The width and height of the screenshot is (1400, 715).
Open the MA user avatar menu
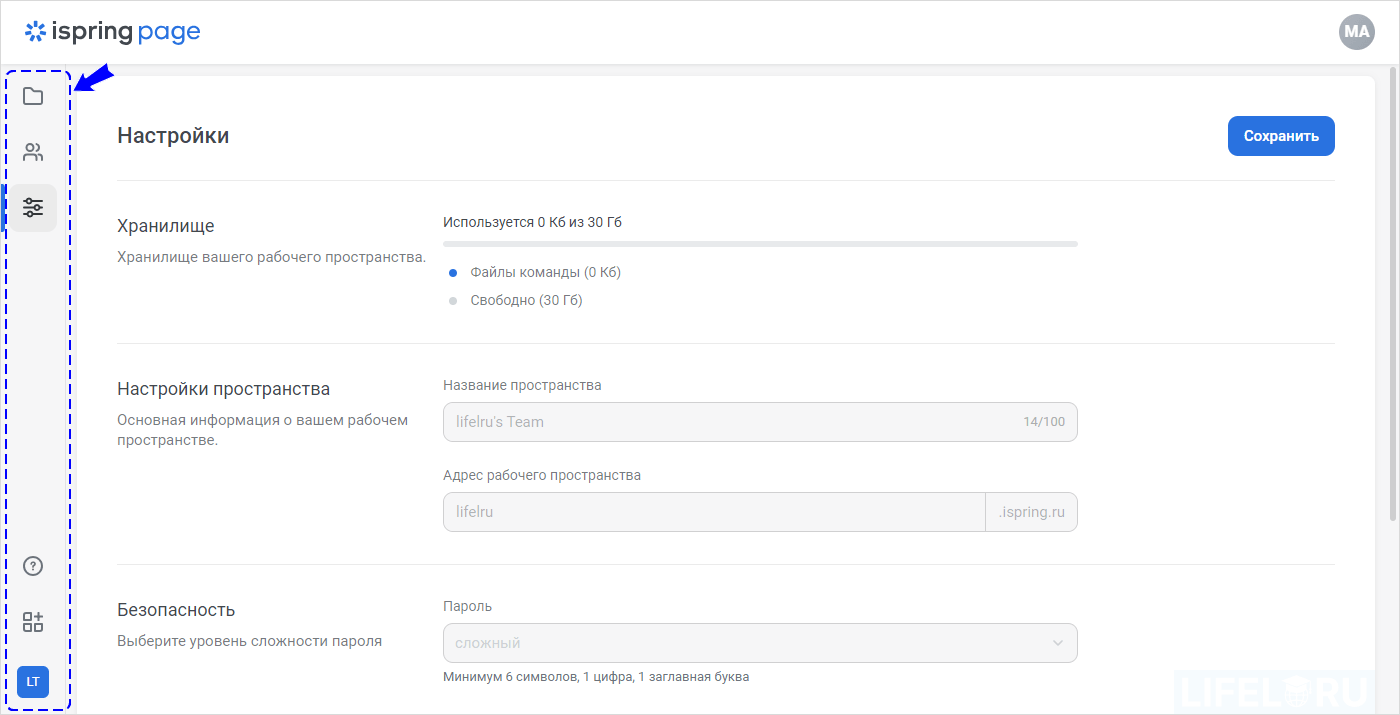(1356, 31)
